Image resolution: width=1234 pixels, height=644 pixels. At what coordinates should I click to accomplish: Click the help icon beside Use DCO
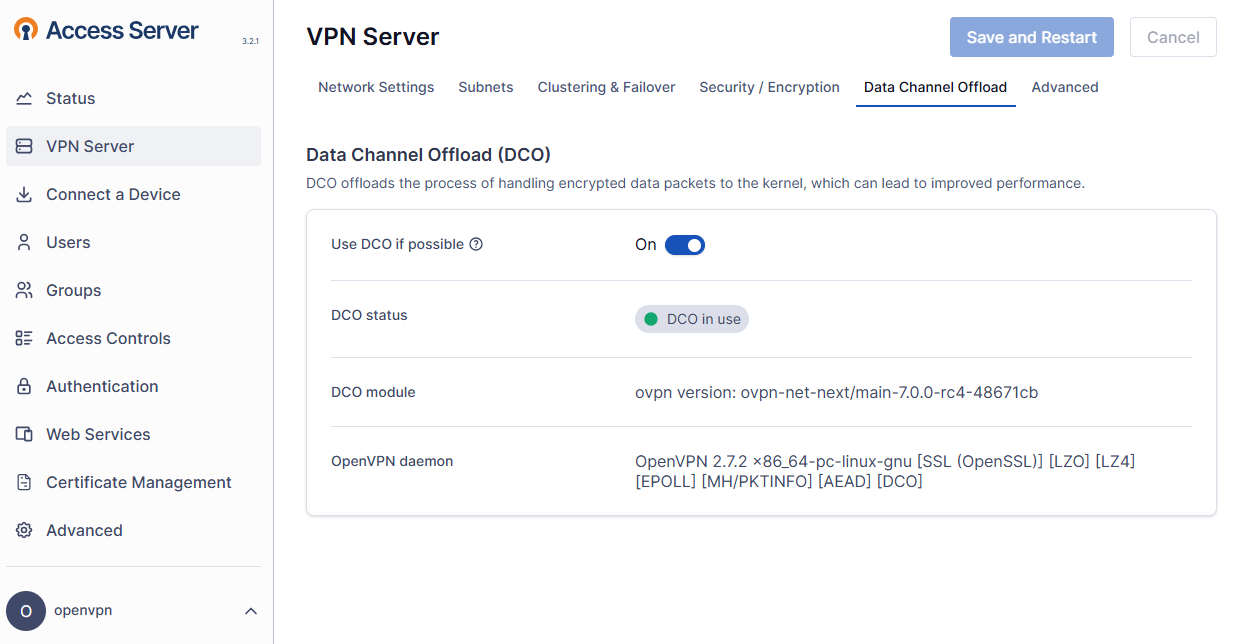click(x=476, y=244)
